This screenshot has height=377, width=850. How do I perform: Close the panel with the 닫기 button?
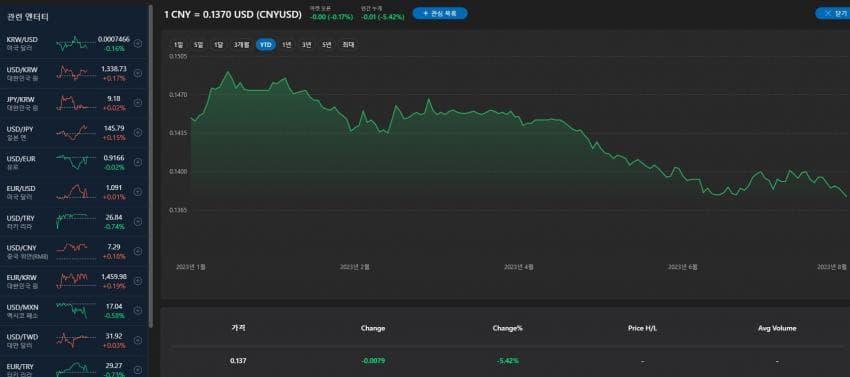(x=833, y=14)
